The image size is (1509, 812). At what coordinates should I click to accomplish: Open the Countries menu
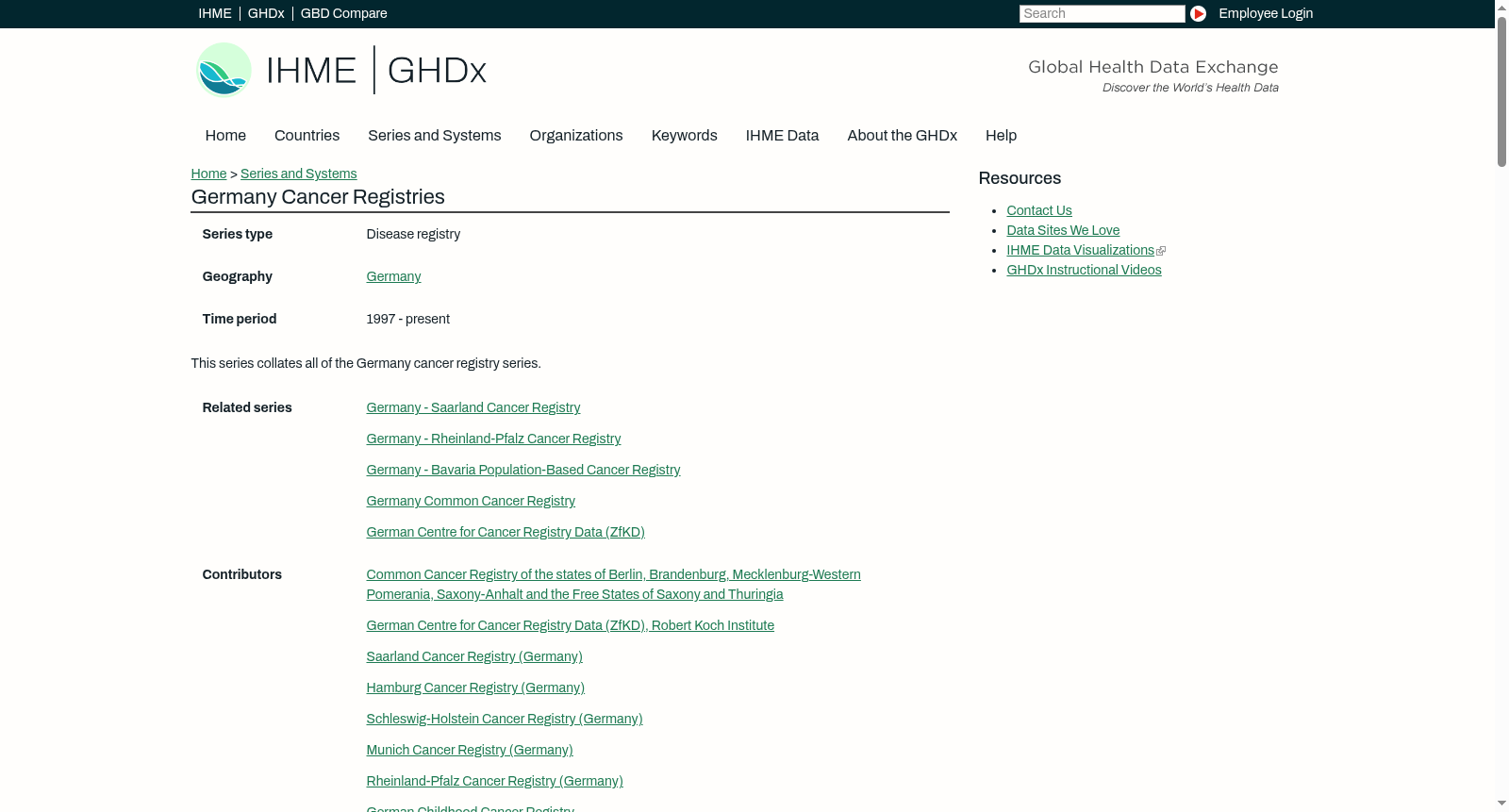(x=307, y=136)
